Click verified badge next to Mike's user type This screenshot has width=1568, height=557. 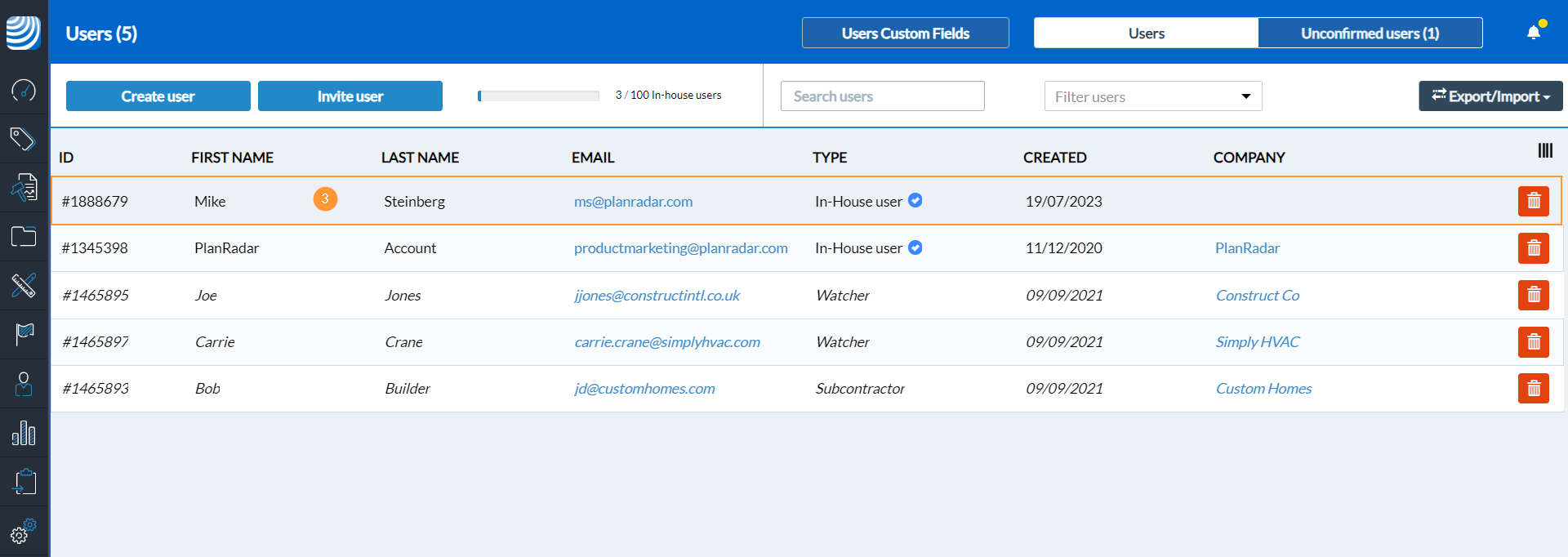point(915,200)
